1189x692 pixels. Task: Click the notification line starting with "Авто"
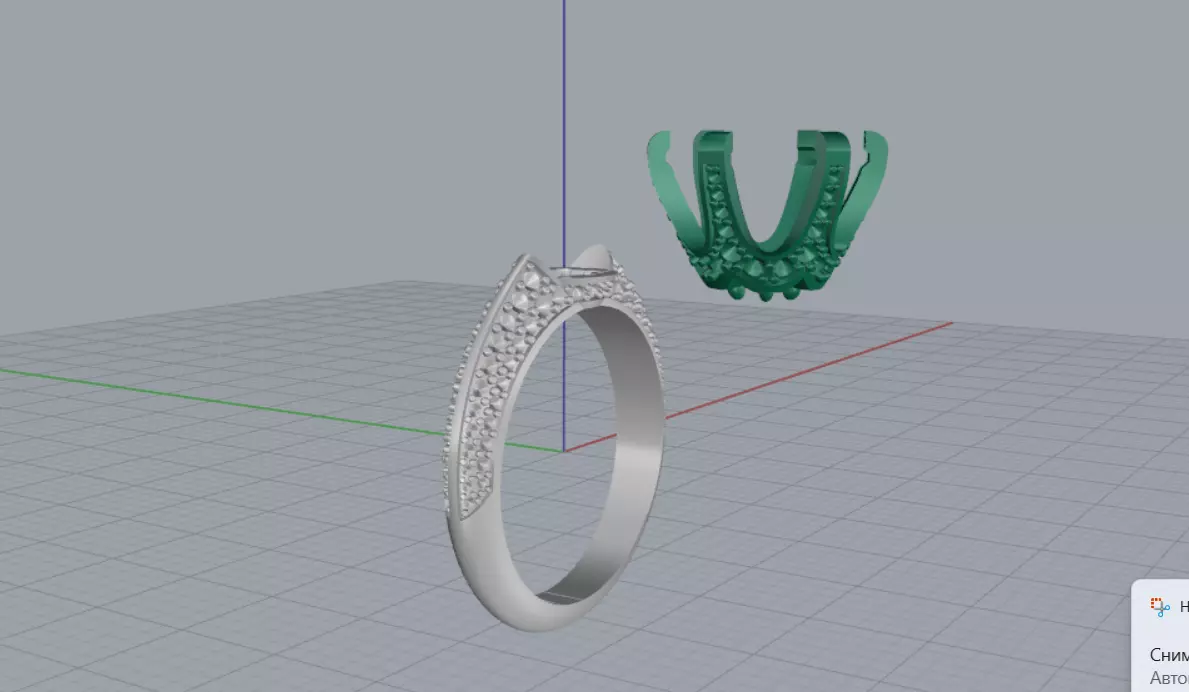[x=1169, y=678]
